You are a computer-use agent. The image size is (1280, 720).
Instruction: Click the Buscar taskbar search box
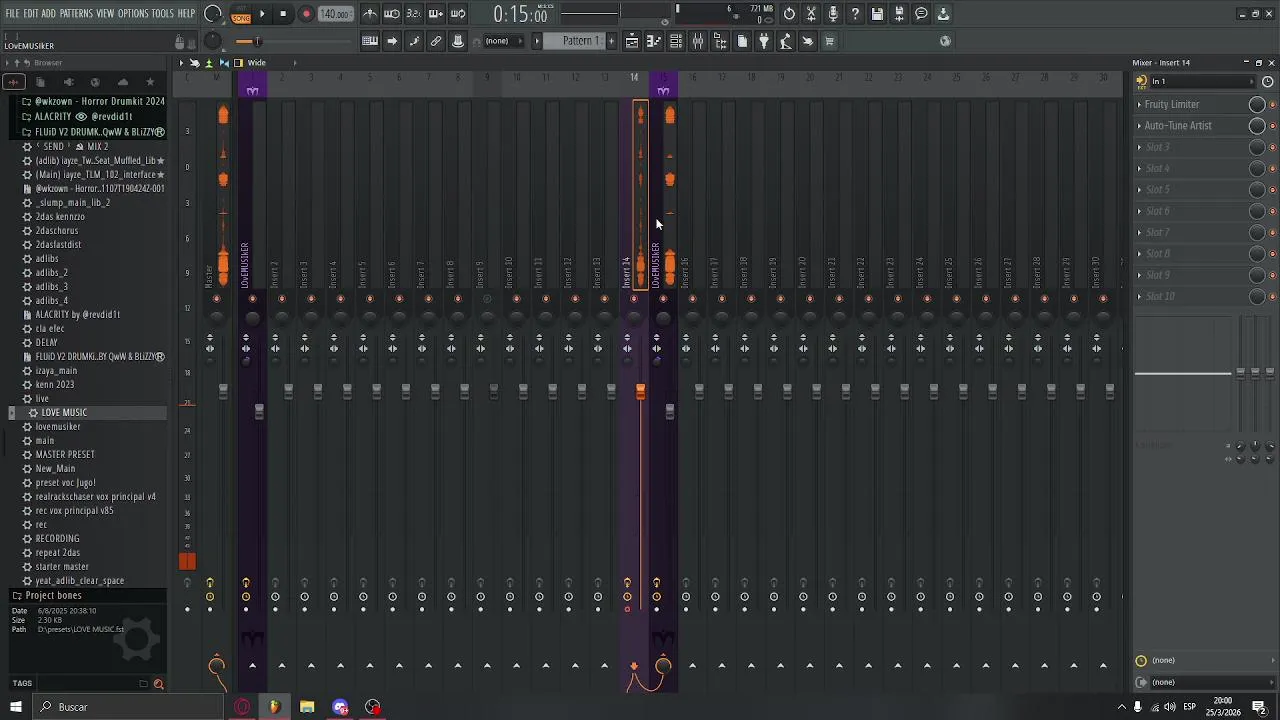[128, 707]
